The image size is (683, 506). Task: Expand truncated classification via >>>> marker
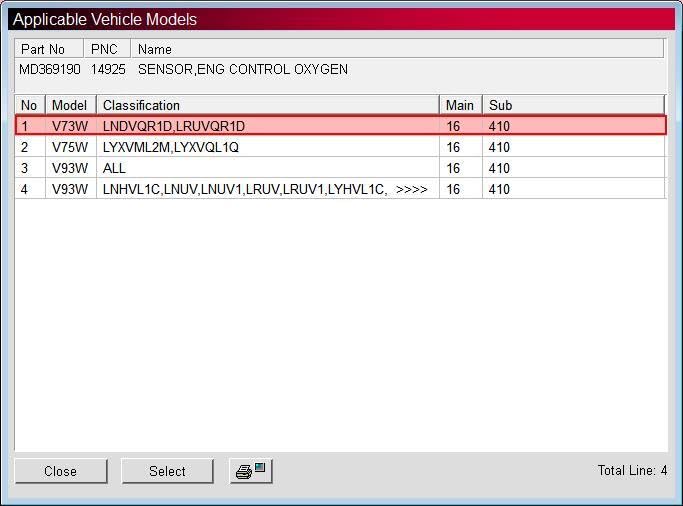point(412,189)
